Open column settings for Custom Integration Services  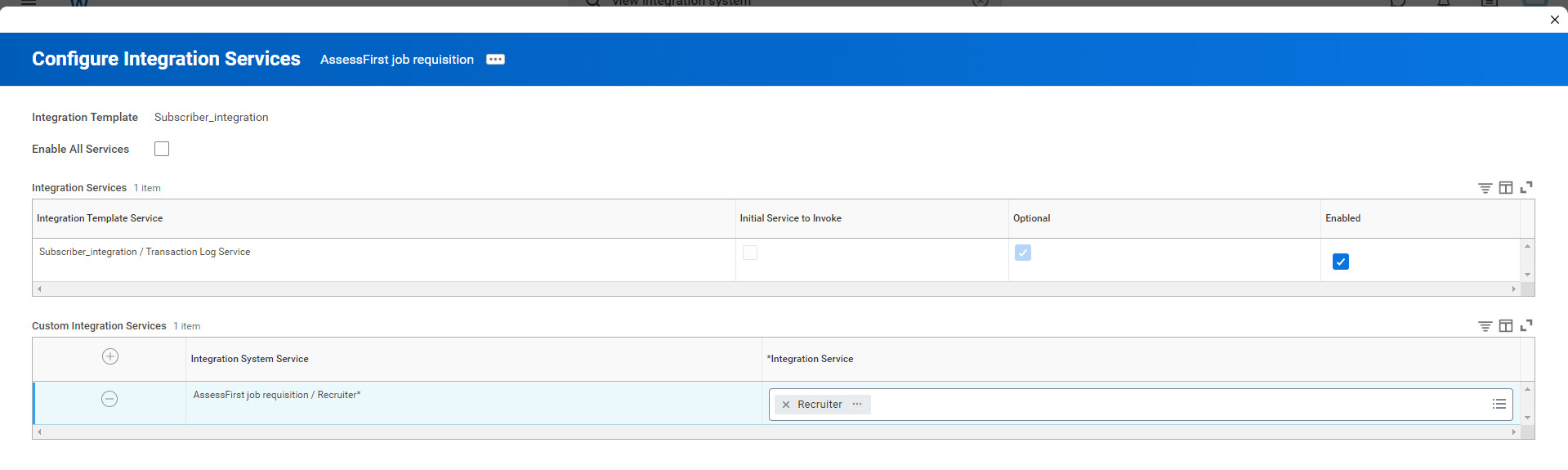(1505, 326)
